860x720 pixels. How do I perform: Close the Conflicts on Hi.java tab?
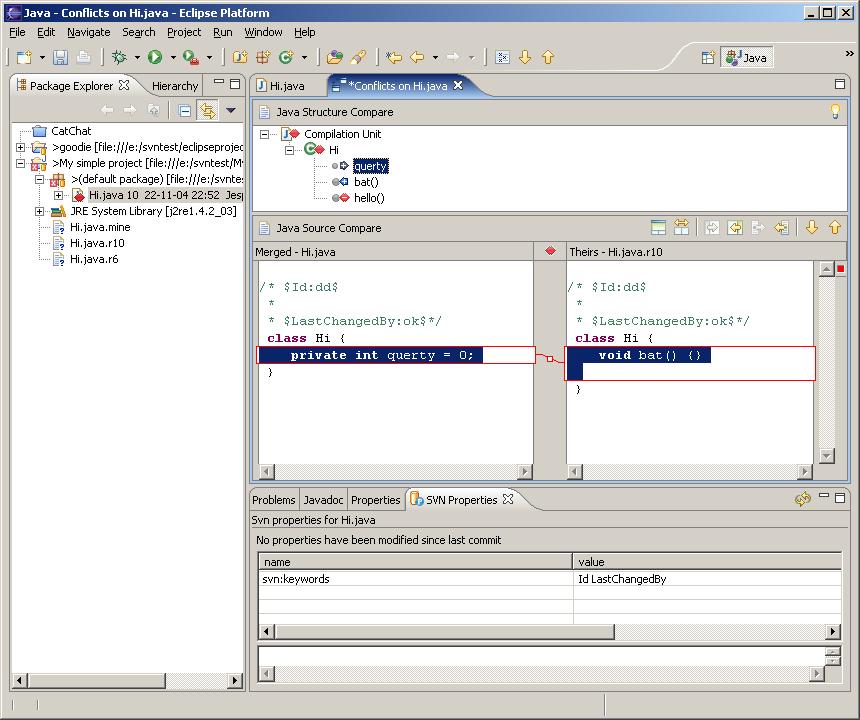coord(458,85)
